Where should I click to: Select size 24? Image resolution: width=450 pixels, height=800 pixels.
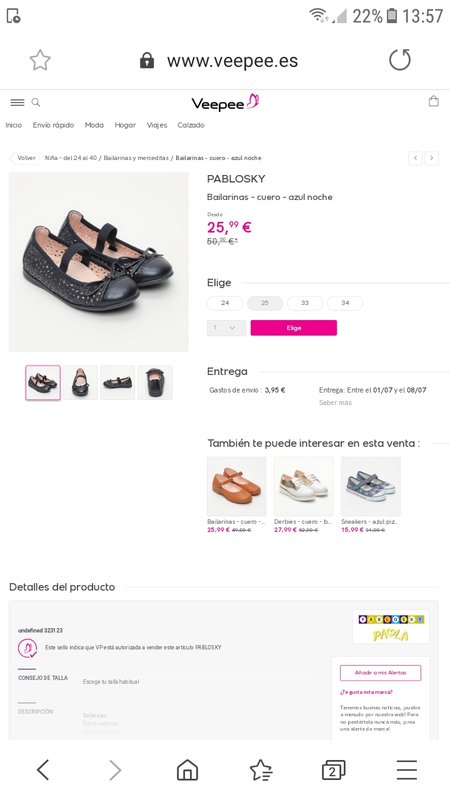(225, 303)
